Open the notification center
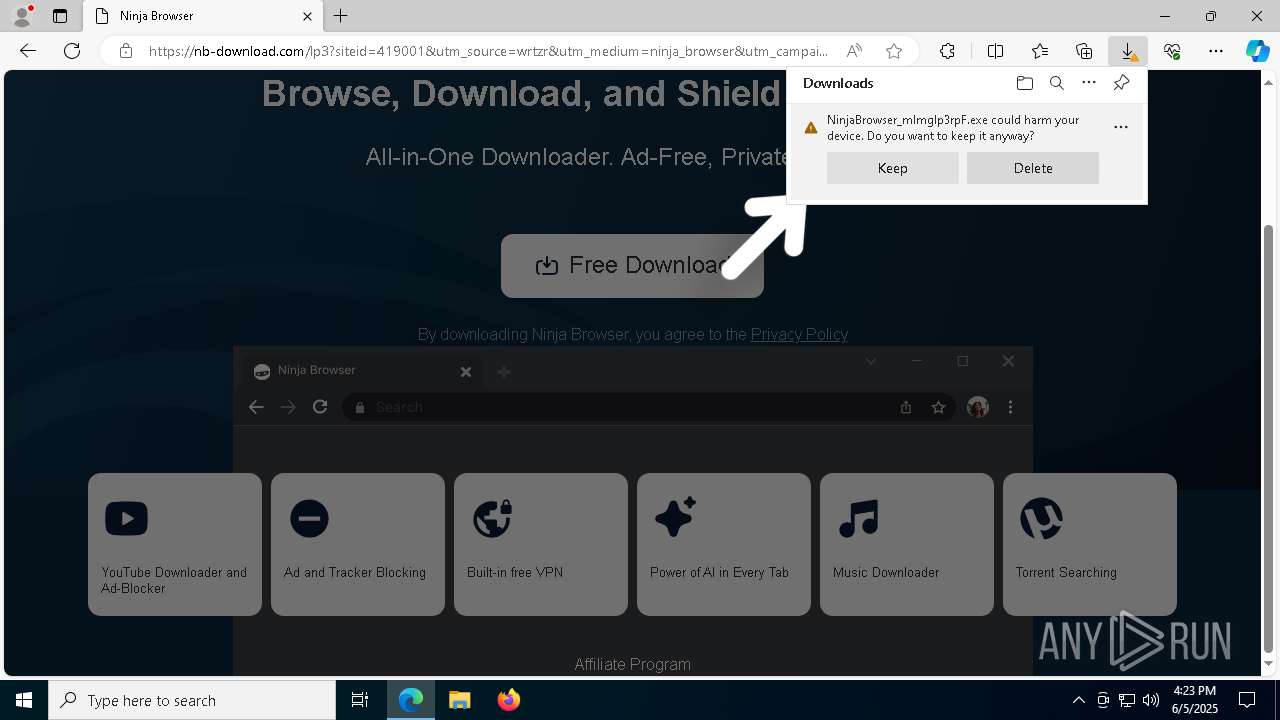Image resolution: width=1280 pixels, height=720 pixels. pos(1247,700)
